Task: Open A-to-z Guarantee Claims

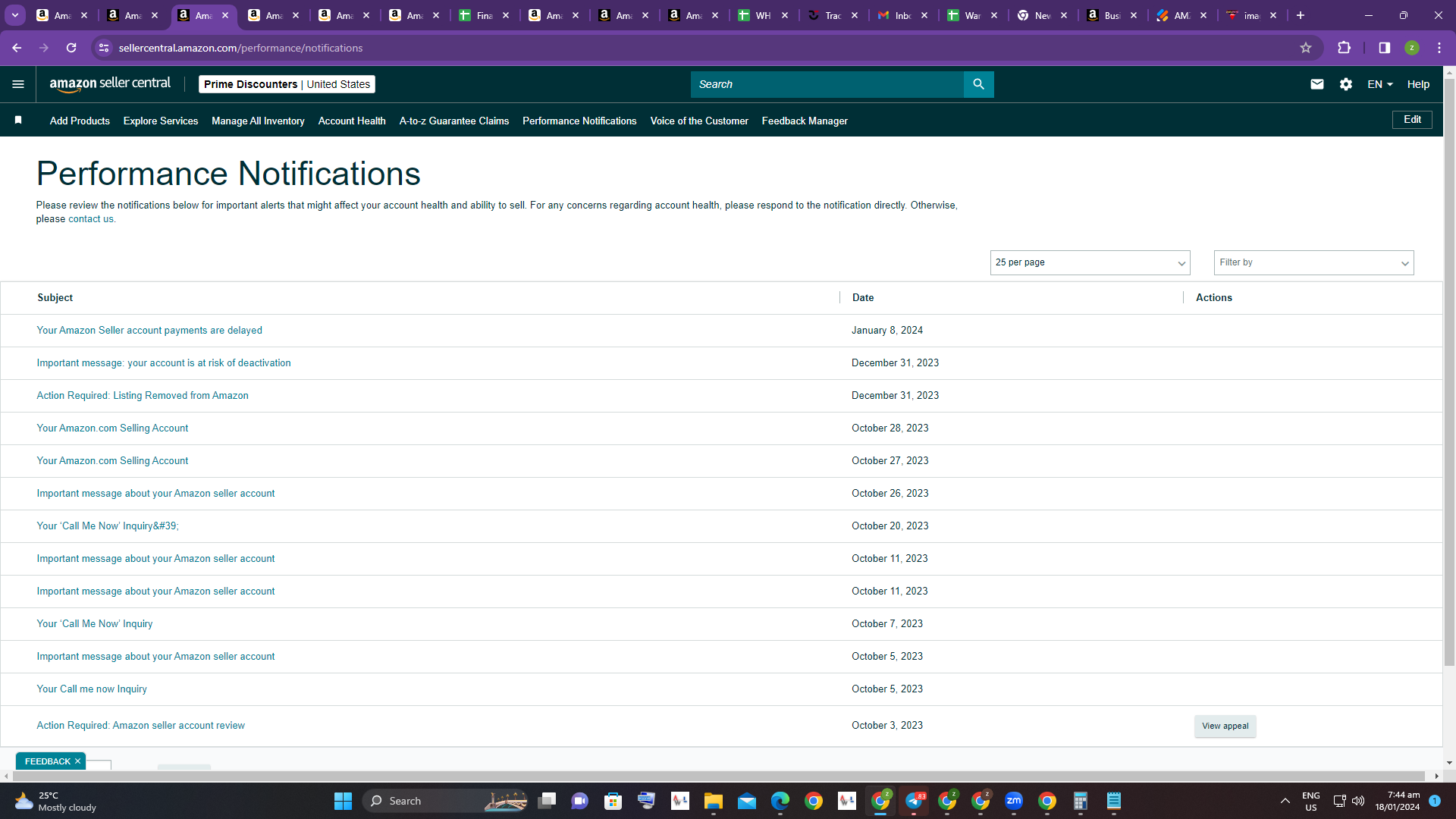Action: [x=454, y=121]
